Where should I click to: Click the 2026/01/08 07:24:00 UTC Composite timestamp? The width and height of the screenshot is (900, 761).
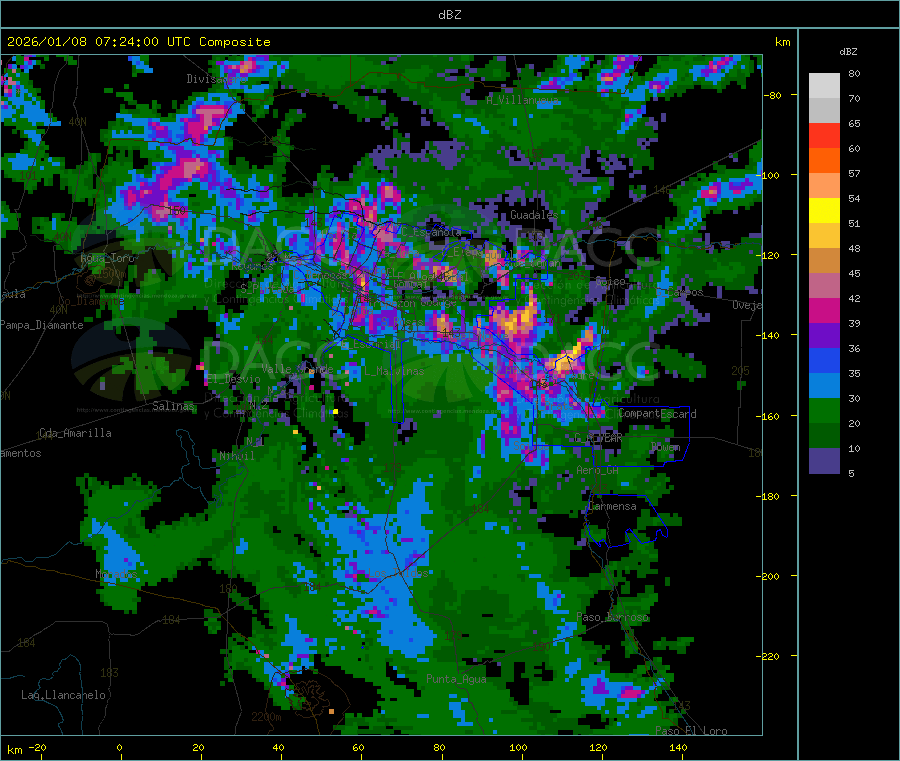point(138,42)
